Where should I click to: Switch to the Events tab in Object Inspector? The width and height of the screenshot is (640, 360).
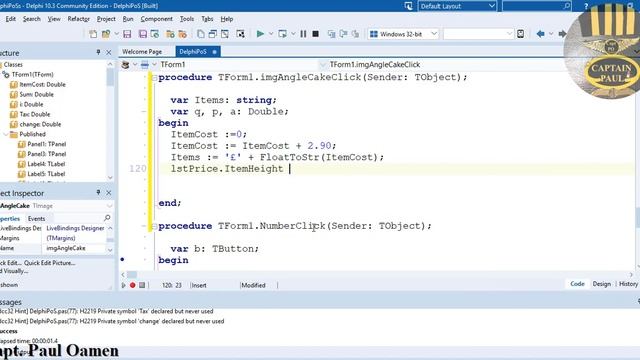[36, 218]
